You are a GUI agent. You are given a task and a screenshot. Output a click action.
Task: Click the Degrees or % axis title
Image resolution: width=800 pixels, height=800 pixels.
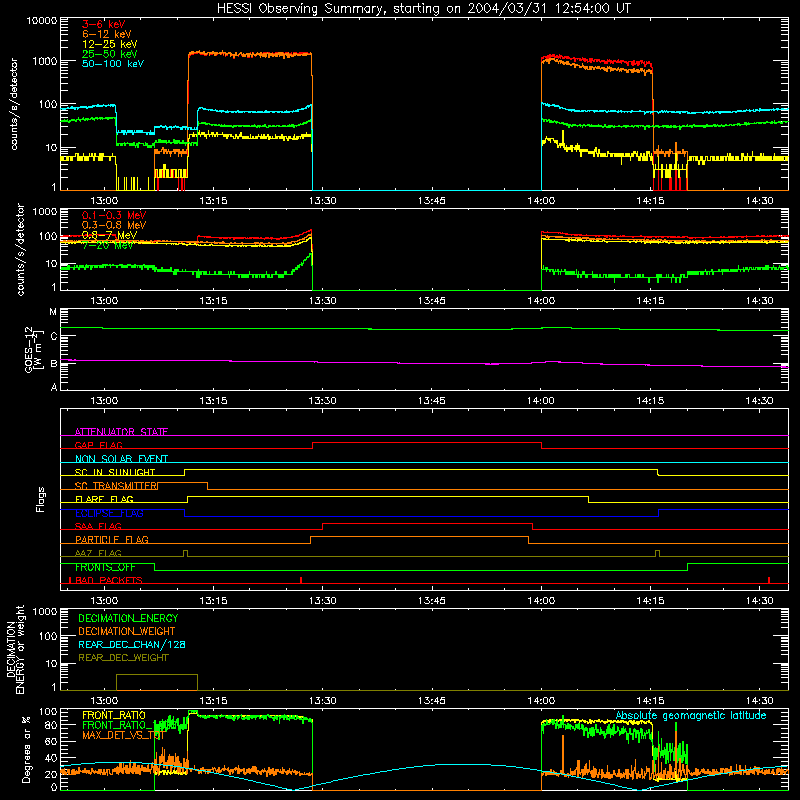click(x=26, y=749)
